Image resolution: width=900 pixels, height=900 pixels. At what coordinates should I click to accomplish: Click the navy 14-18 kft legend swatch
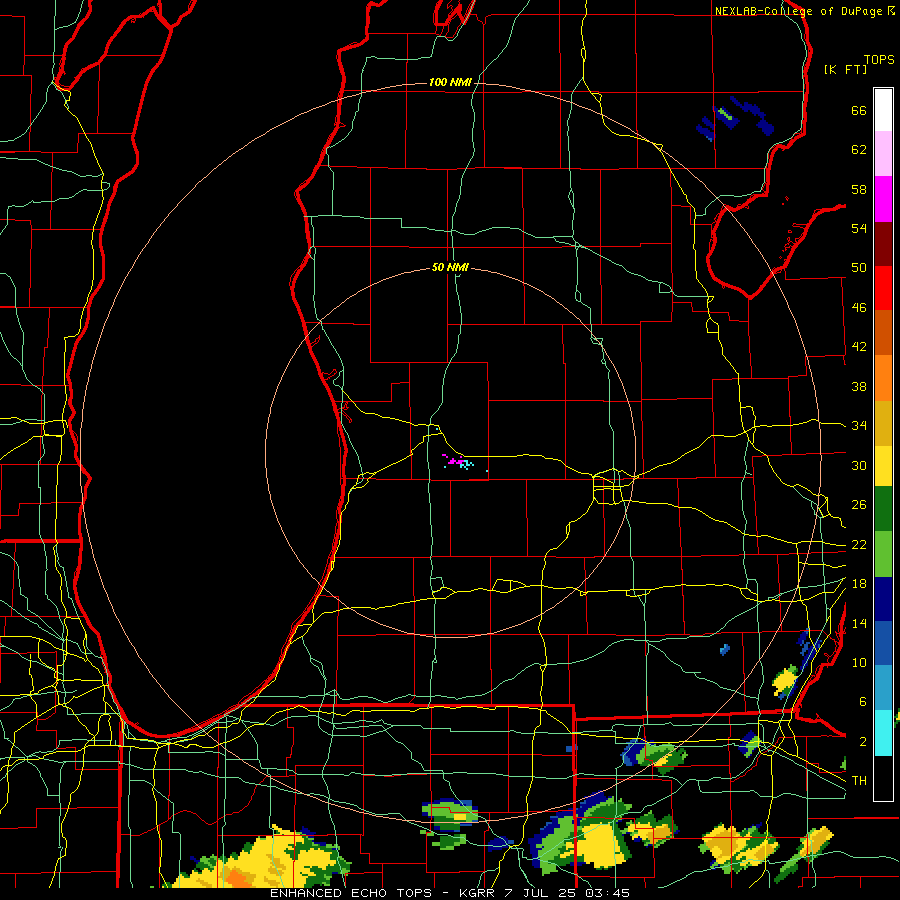[x=883, y=599]
